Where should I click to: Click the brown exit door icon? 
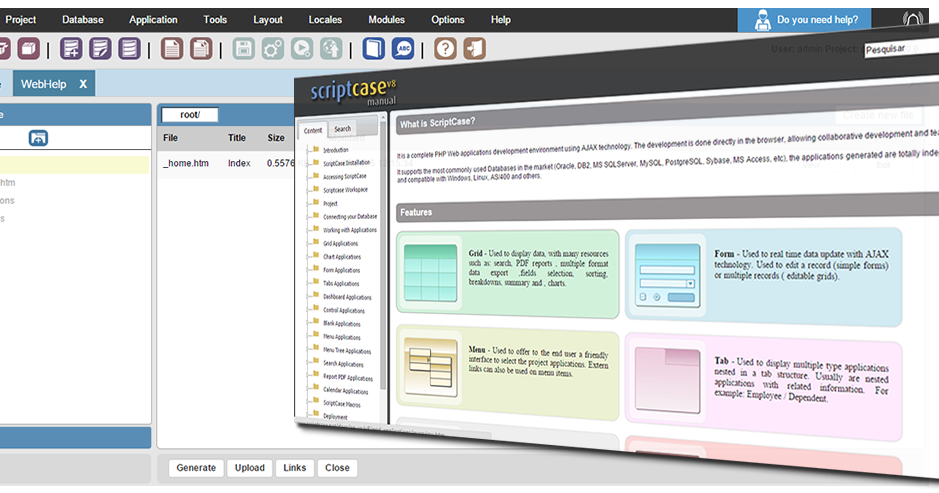click(474, 49)
